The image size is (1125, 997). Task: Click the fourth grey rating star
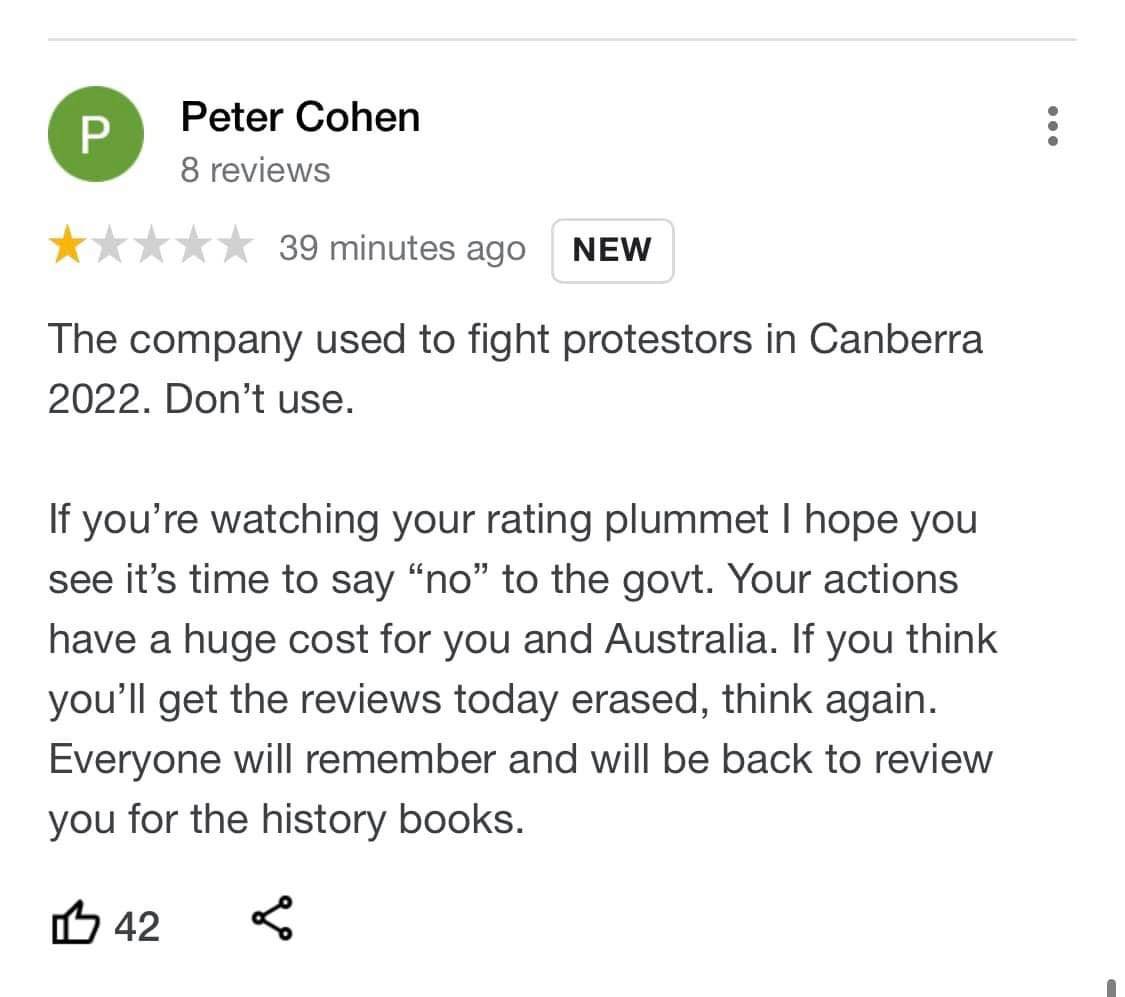pyautogui.click(x=193, y=245)
